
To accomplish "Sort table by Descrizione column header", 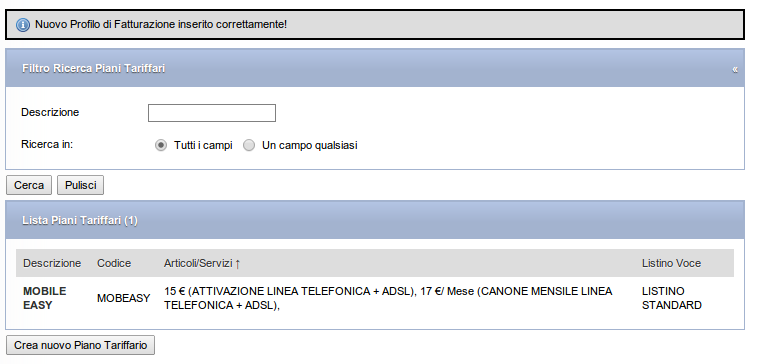I will 52,263.
